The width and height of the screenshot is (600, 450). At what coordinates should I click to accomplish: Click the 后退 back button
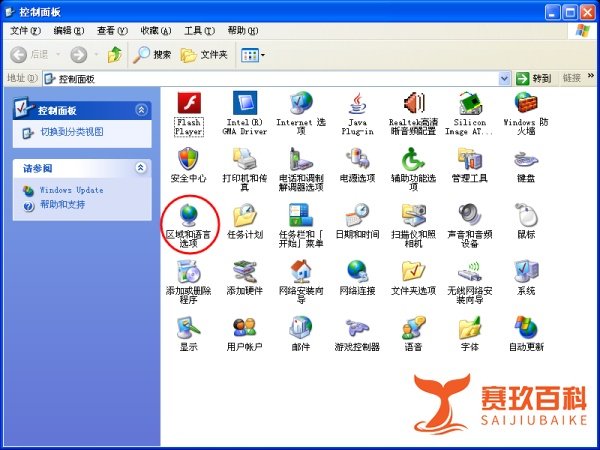29,55
